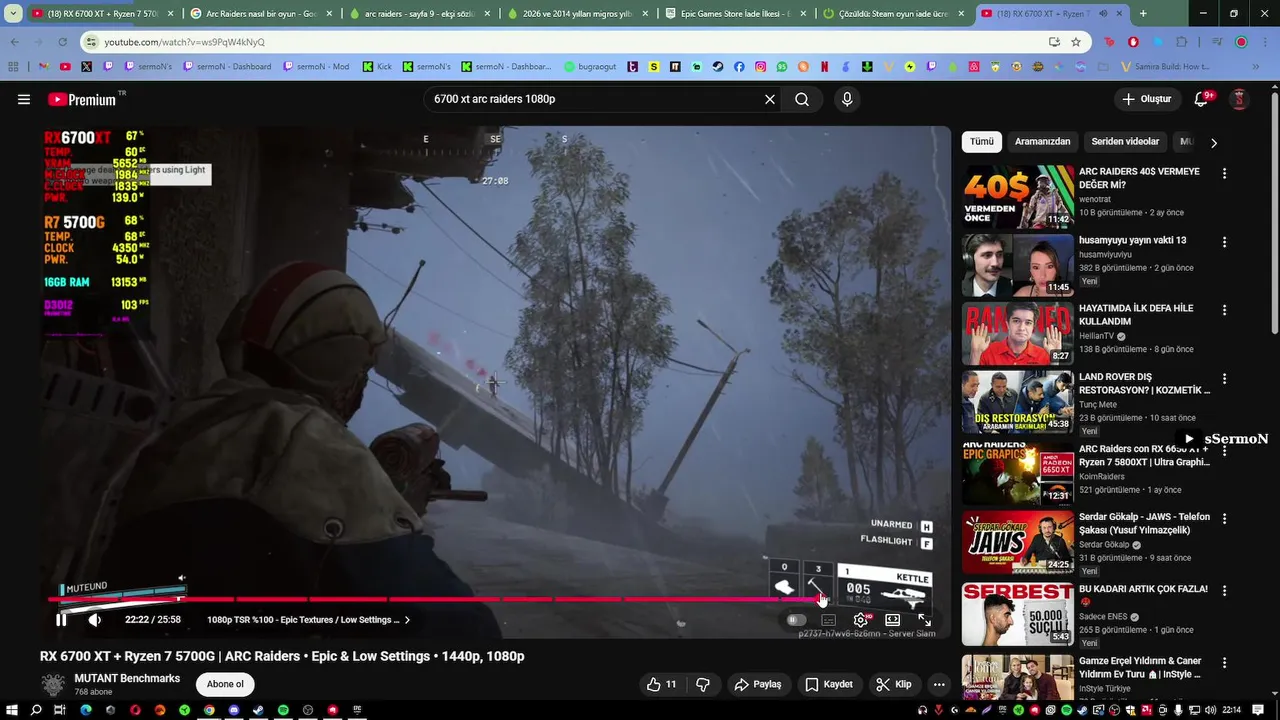Start voice search with the microphone

pos(847,99)
